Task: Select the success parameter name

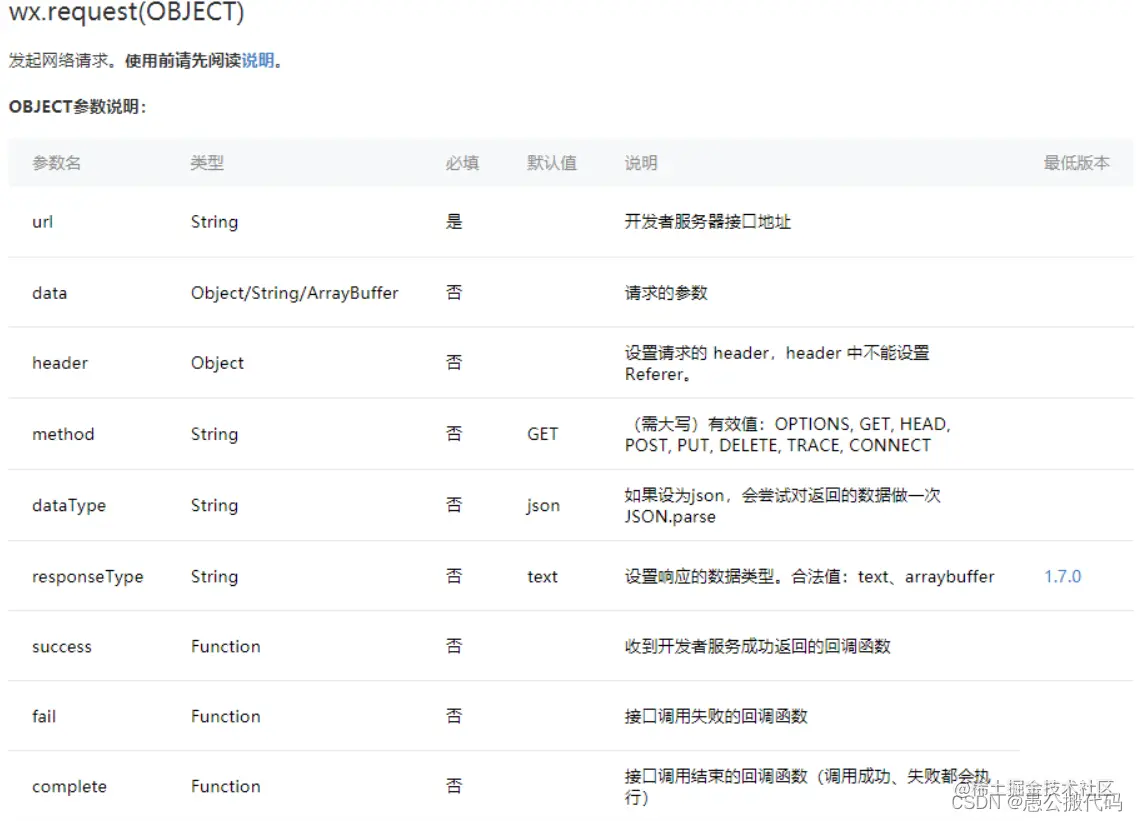Action: coord(62,647)
